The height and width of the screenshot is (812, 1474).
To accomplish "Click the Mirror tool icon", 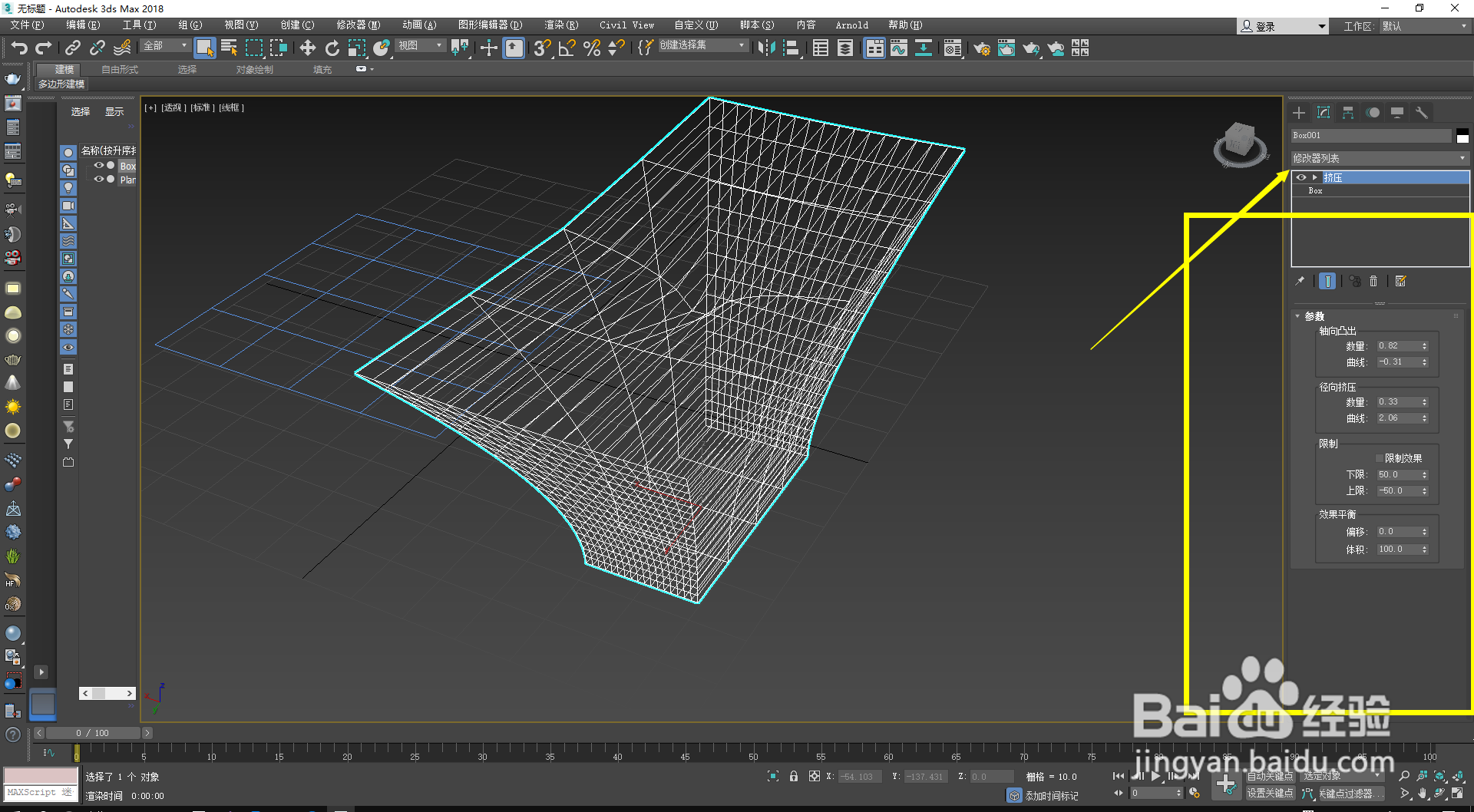I will click(765, 48).
